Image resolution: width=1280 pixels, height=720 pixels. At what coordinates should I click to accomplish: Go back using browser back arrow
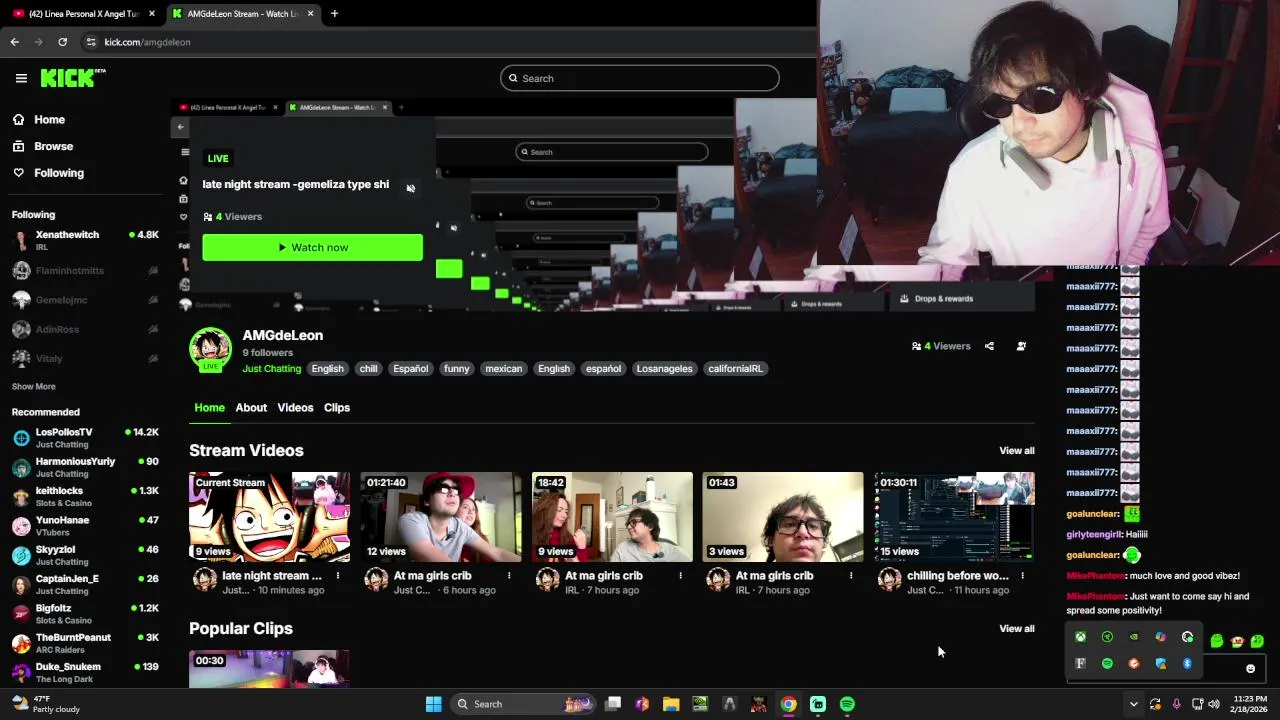14,42
